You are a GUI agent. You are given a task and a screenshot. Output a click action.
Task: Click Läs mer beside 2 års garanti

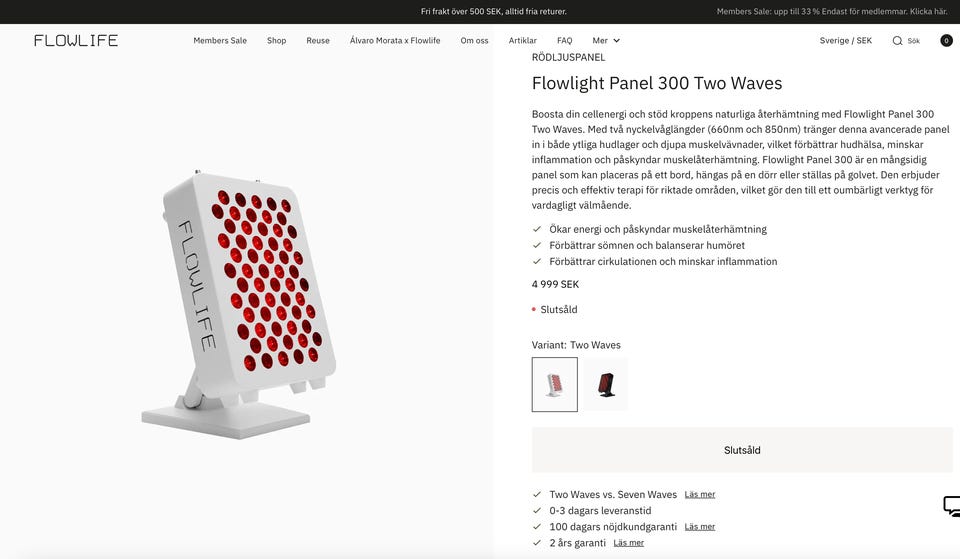tap(629, 543)
